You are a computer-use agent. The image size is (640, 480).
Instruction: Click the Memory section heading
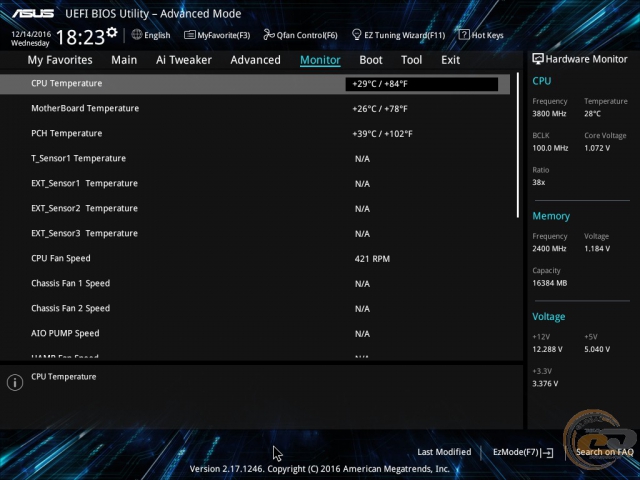point(551,216)
